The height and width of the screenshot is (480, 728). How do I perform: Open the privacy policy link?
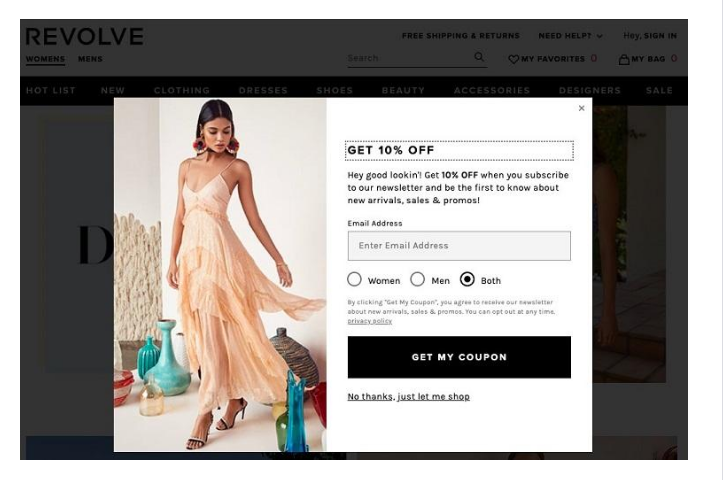point(372,323)
